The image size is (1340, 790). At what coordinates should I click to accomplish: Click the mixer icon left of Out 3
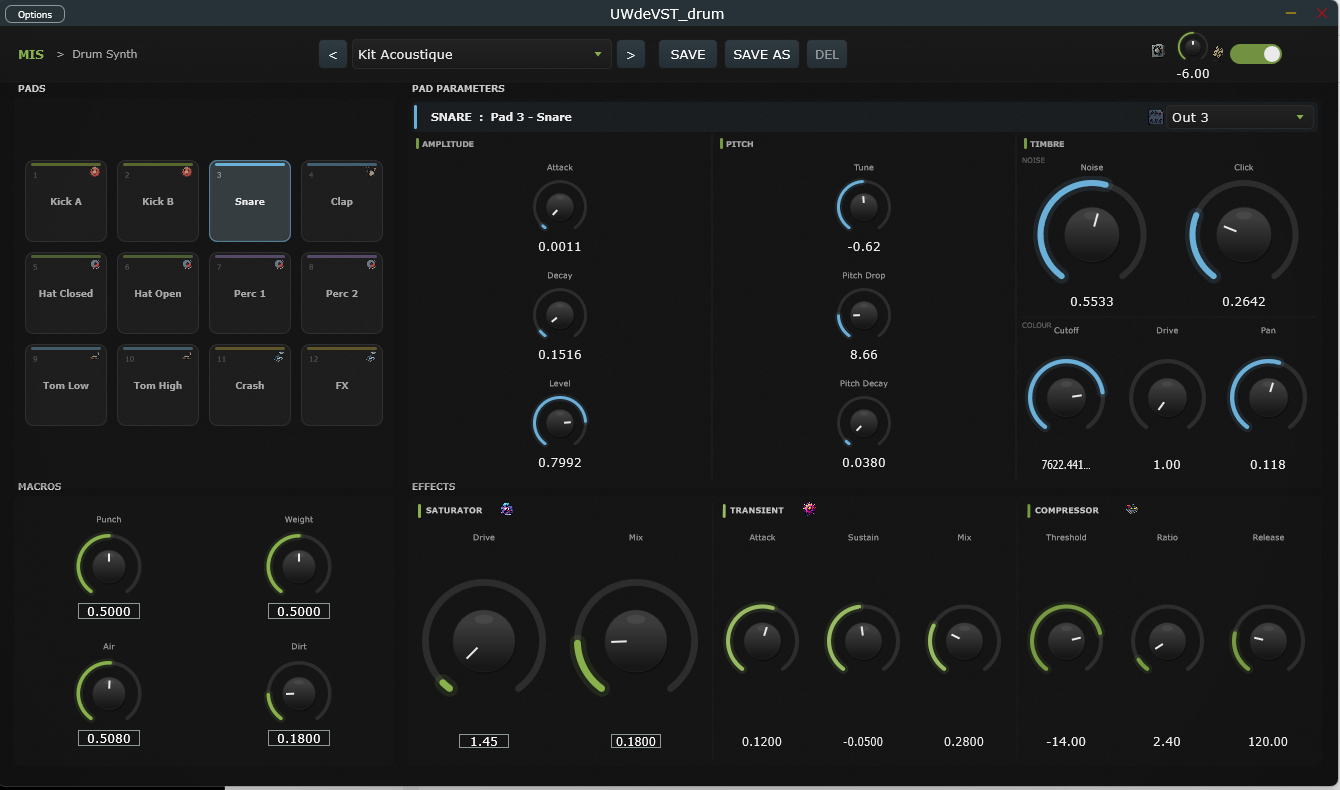point(1156,117)
